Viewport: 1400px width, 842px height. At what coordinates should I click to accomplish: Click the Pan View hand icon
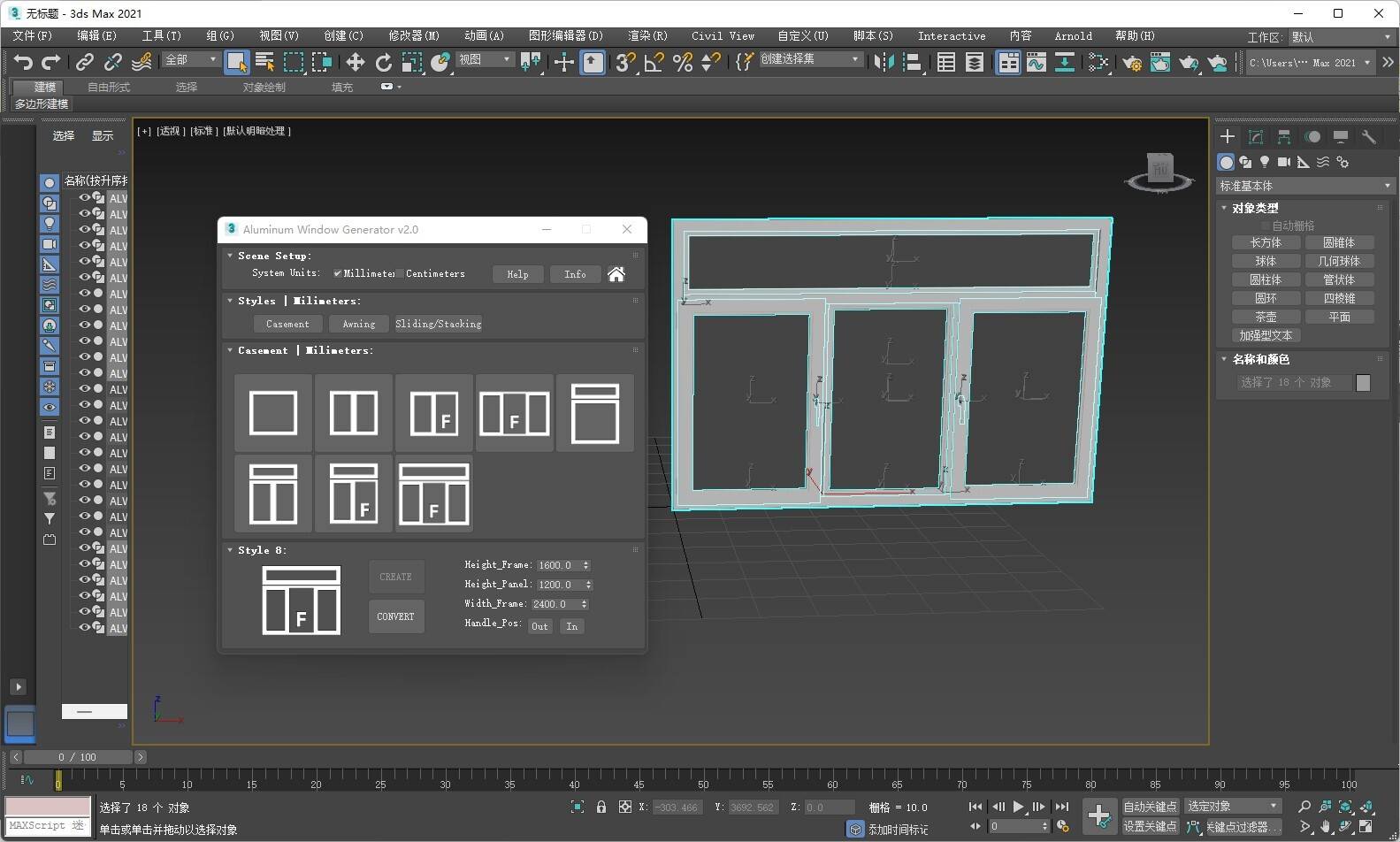[x=1325, y=827]
